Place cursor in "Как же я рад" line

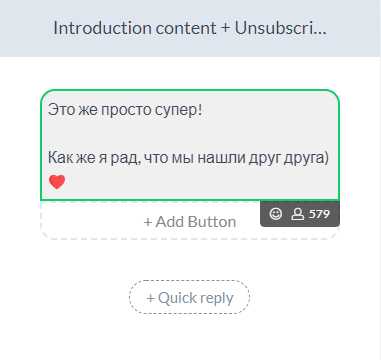click(x=188, y=158)
